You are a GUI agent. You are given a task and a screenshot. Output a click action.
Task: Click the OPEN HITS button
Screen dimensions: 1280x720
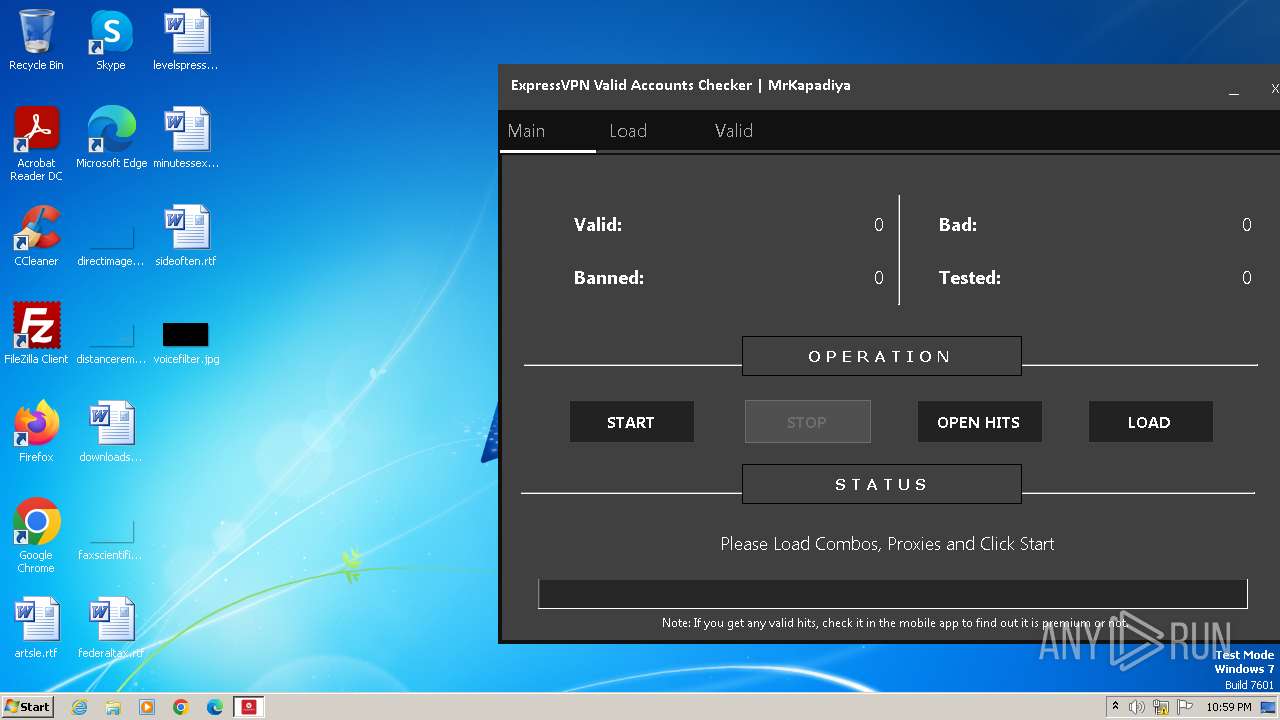(979, 422)
